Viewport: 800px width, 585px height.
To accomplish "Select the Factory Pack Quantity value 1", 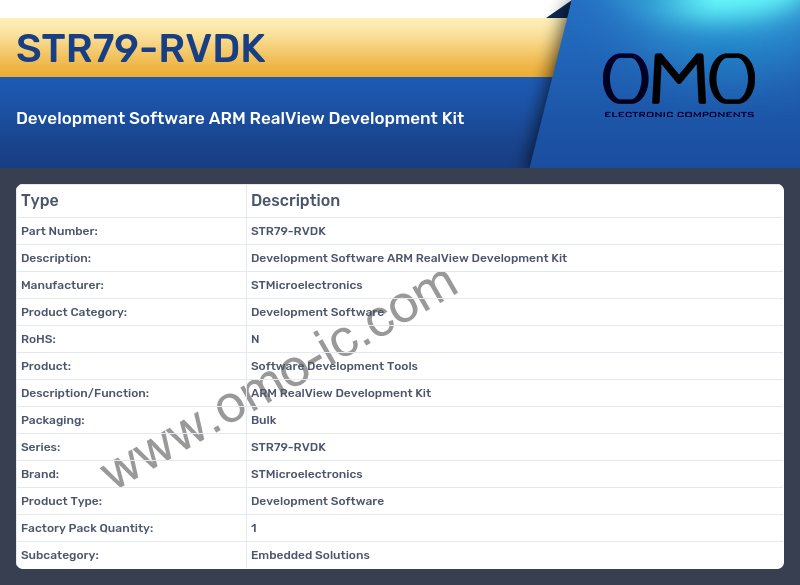I will [x=254, y=528].
